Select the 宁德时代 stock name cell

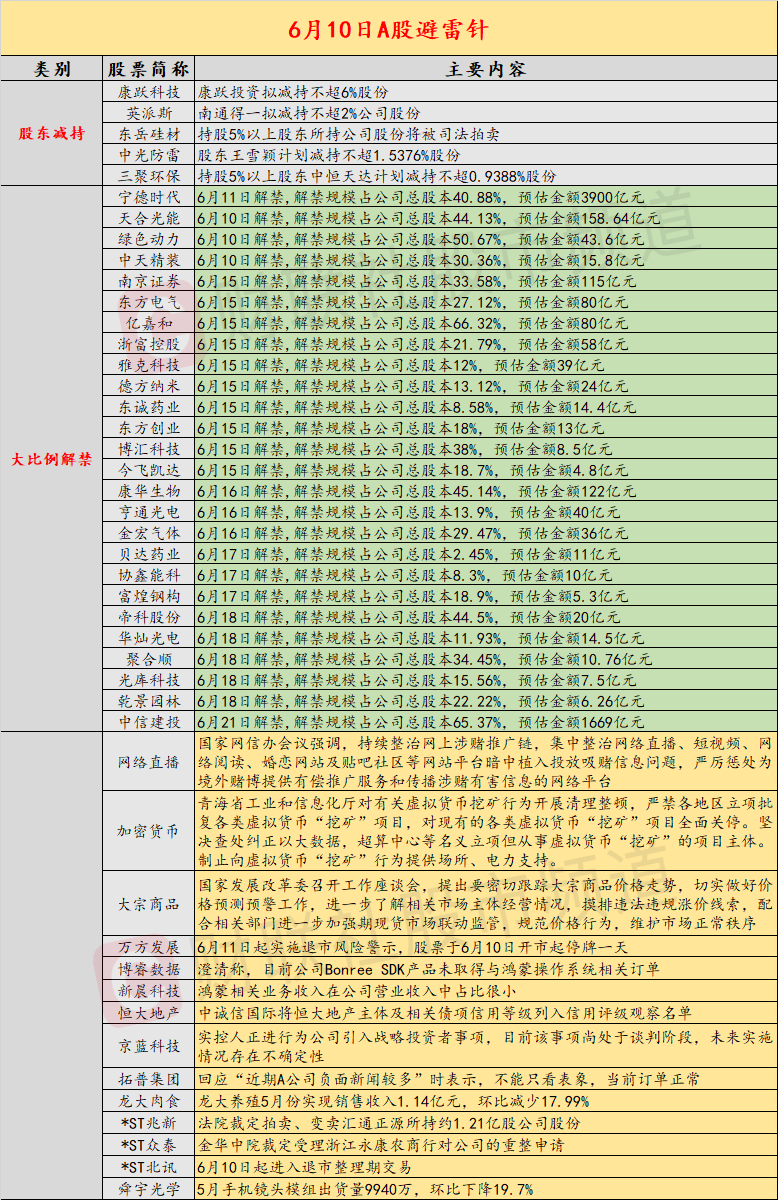pyautogui.click(x=149, y=197)
